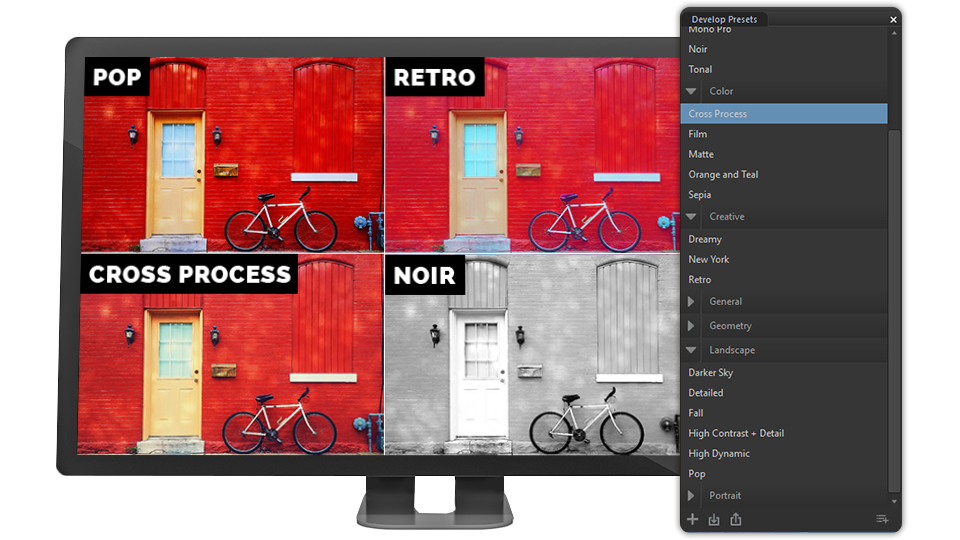Apply the New York preset

click(709, 259)
